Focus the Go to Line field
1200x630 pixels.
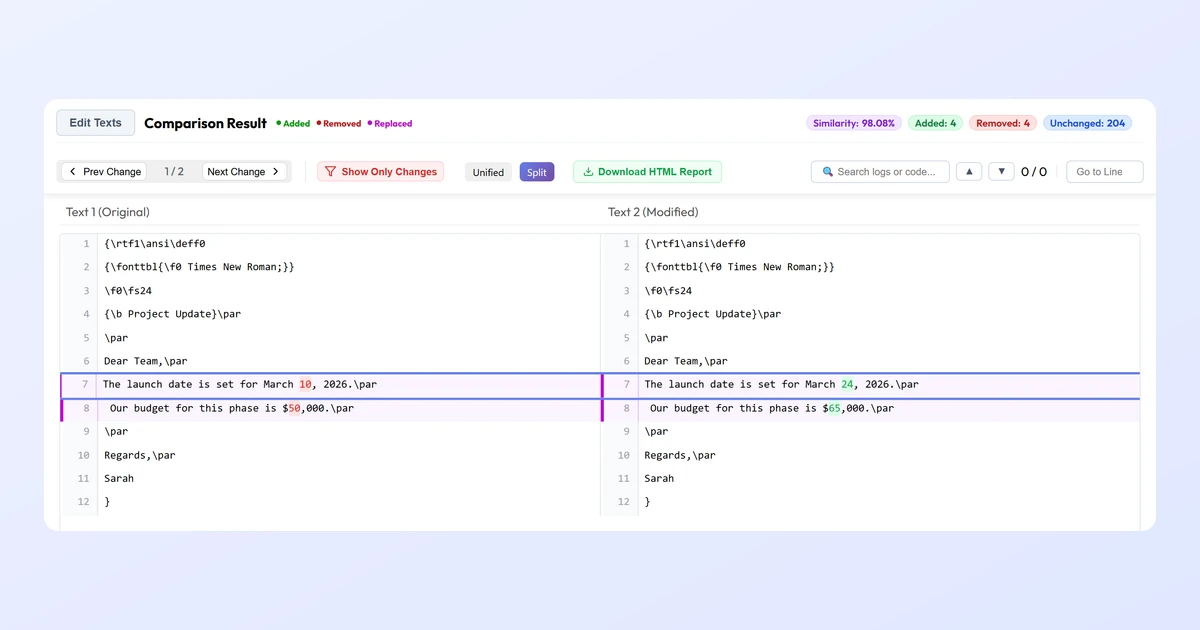(1104, 172)
